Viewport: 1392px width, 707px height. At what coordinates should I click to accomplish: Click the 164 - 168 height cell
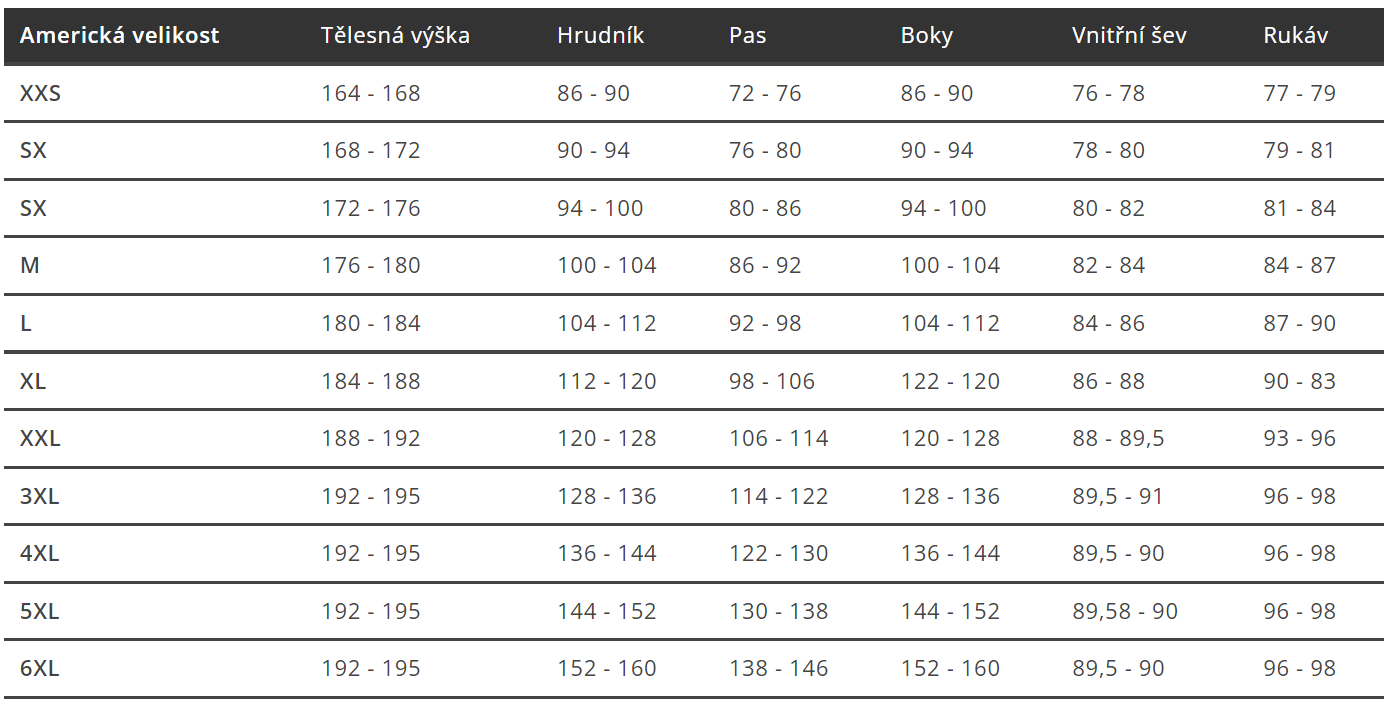tap(371, 94)
